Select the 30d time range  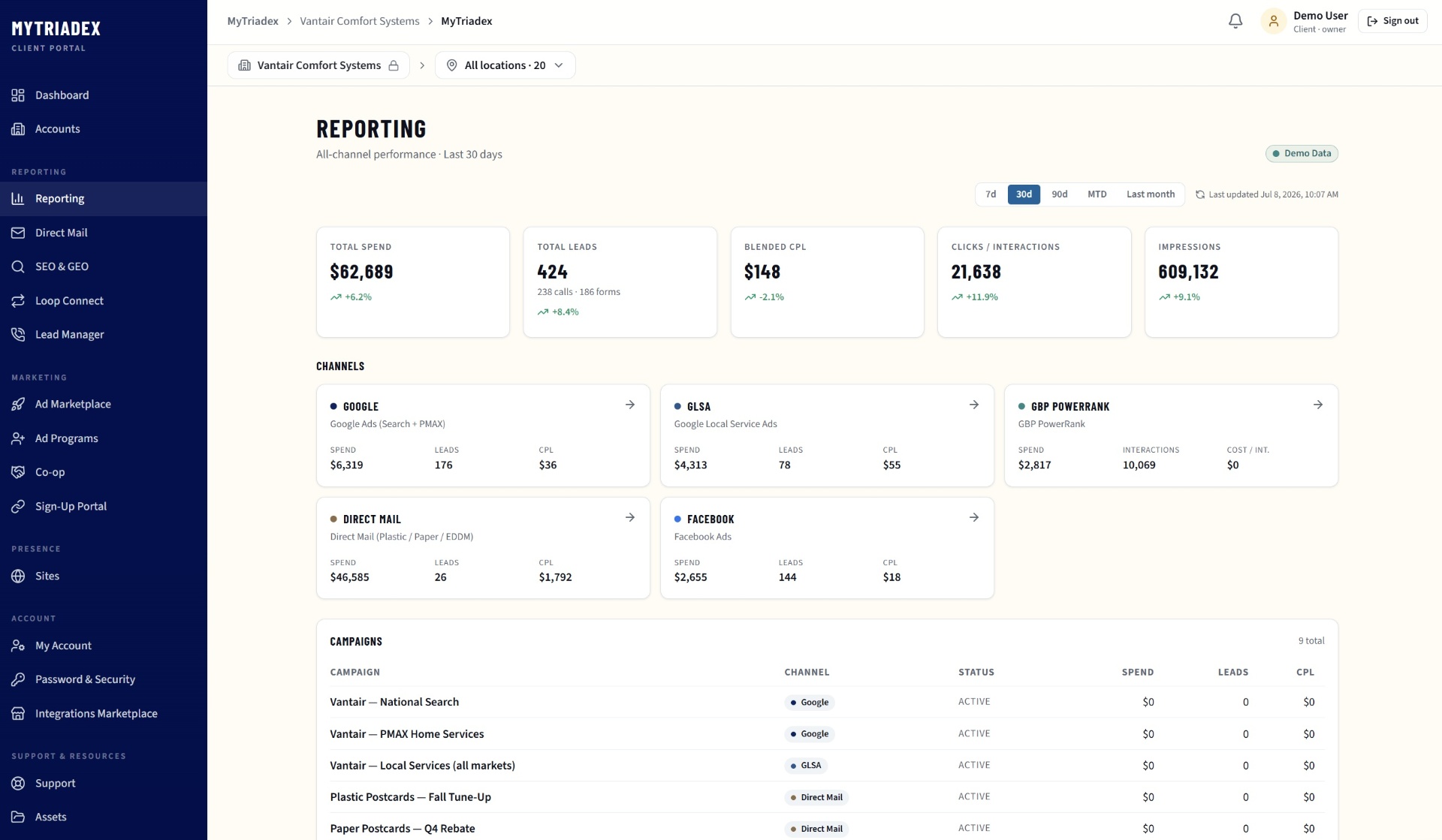click(x=1024, y=194)
